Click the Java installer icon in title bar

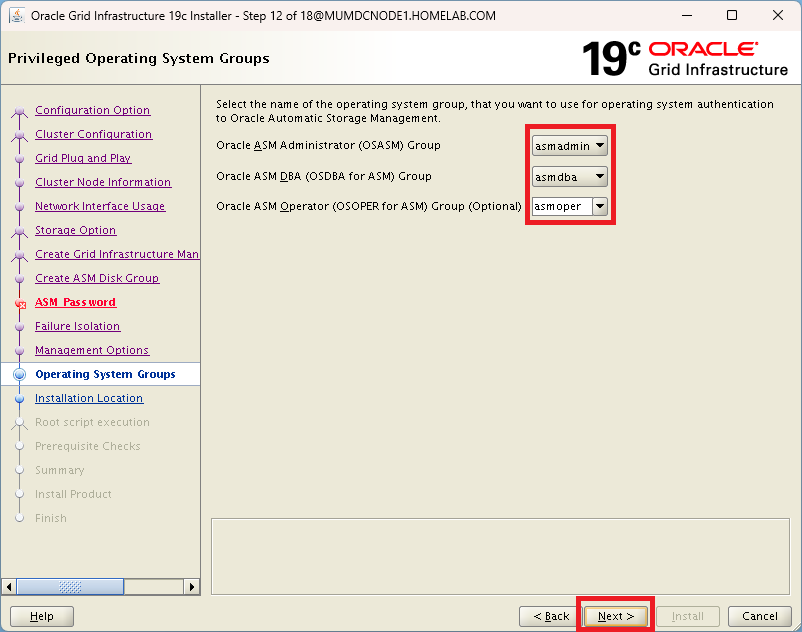click(17, 16)
